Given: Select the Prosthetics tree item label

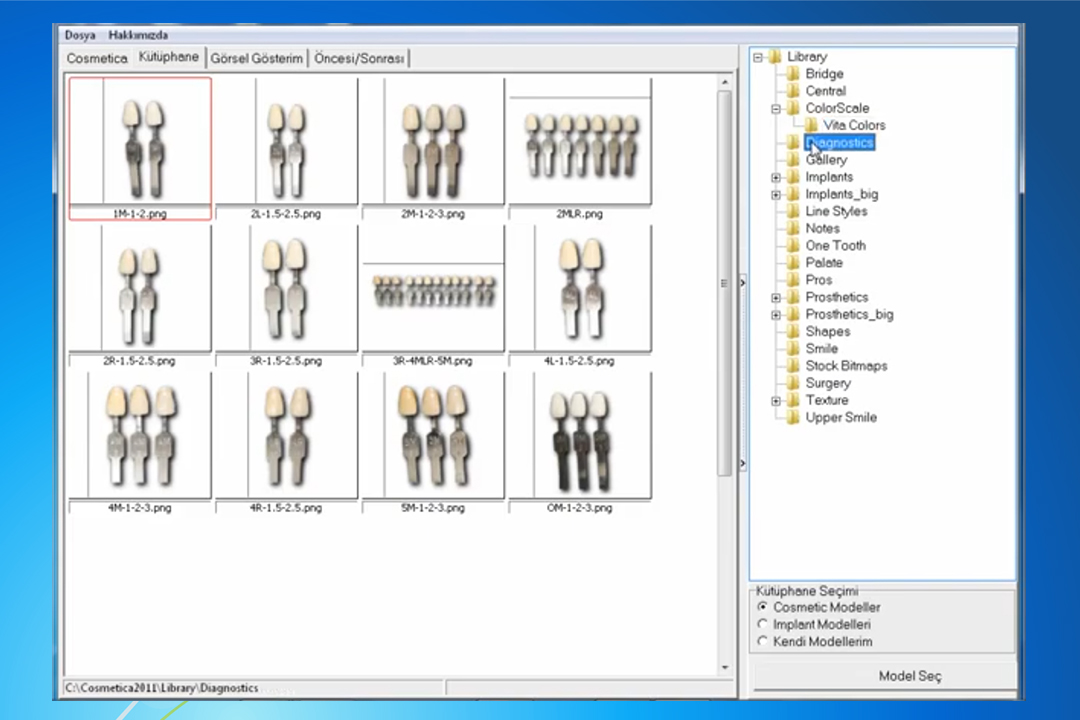Looking at the screenshot, I should coord(837,297).
